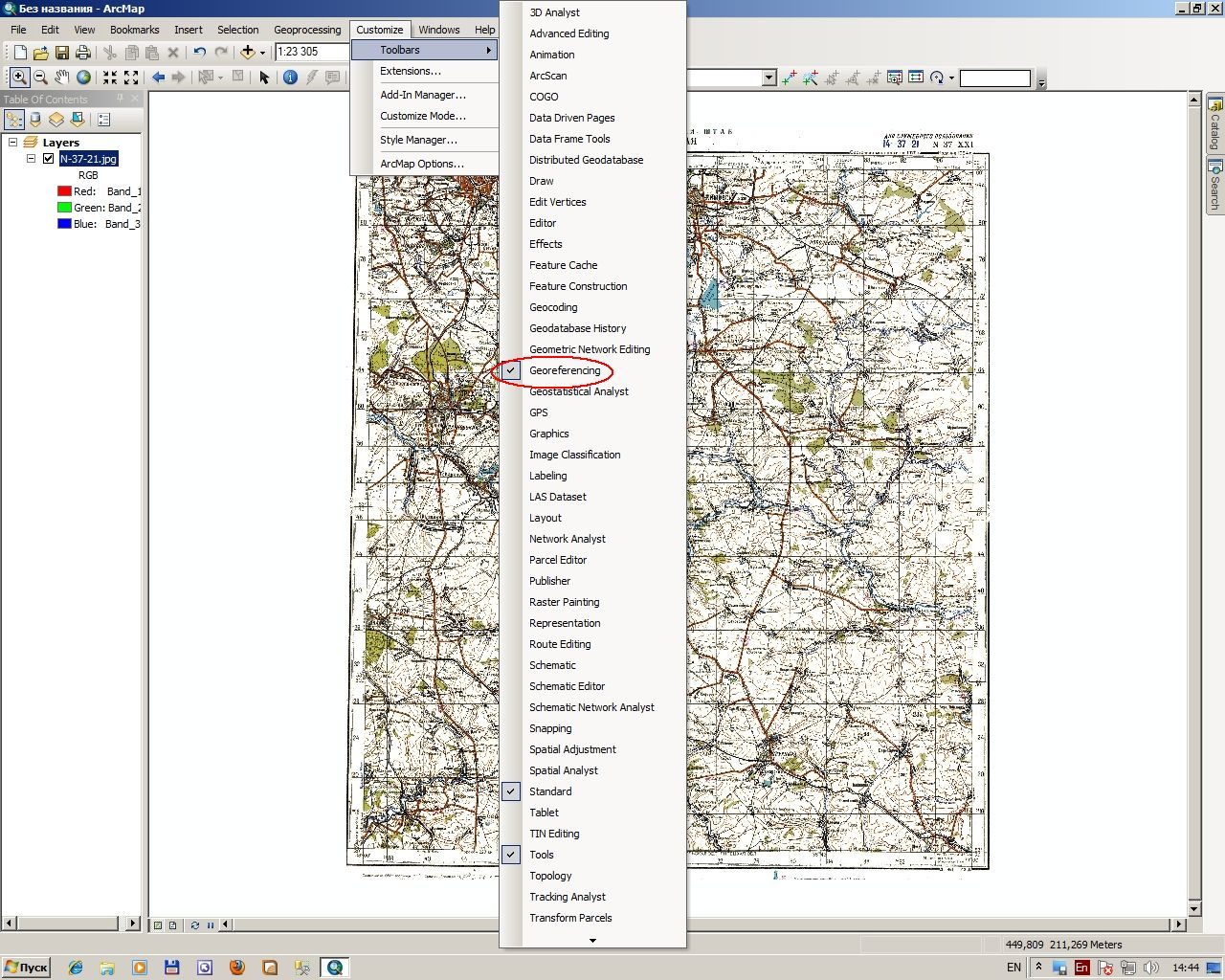Uncheck the N-37-21.jpg layer visibility
1225x980 pixels.
(x=48, y=159)
